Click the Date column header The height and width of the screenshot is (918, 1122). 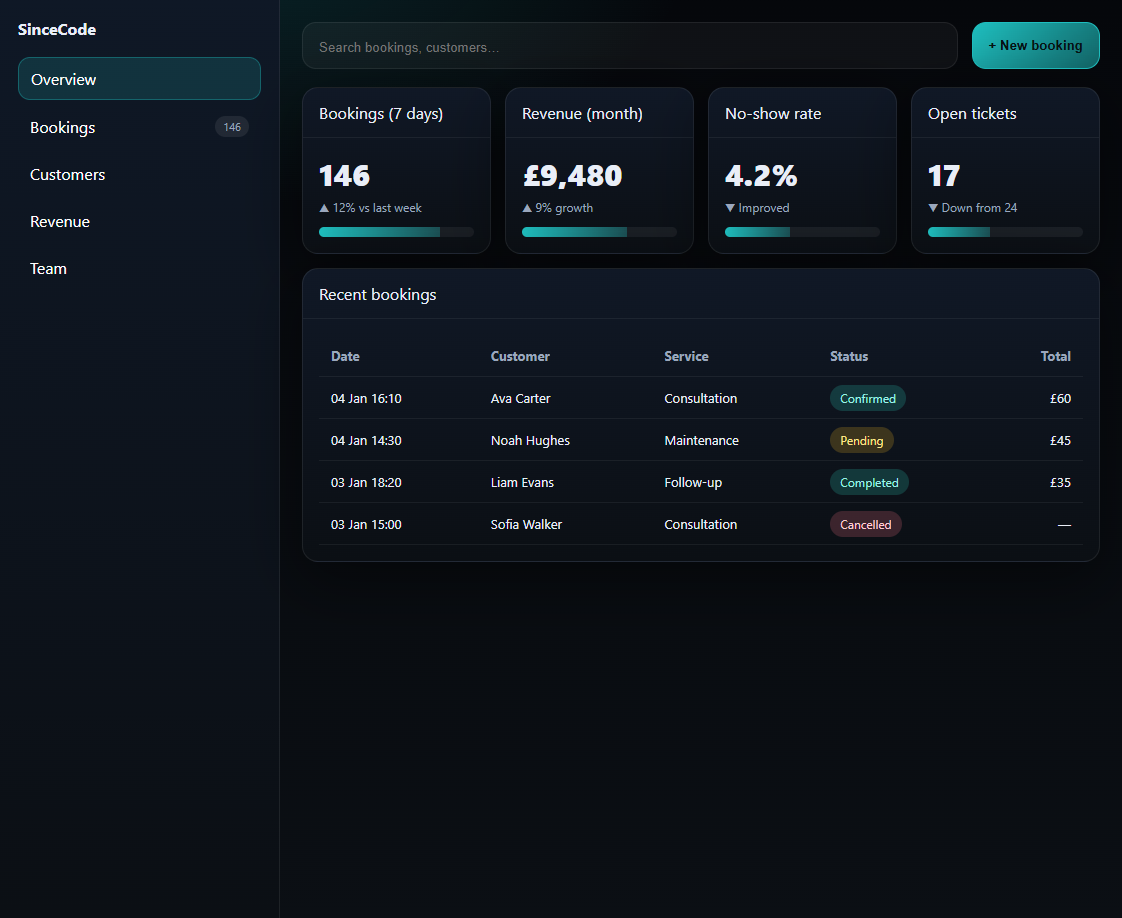[345, 356]
